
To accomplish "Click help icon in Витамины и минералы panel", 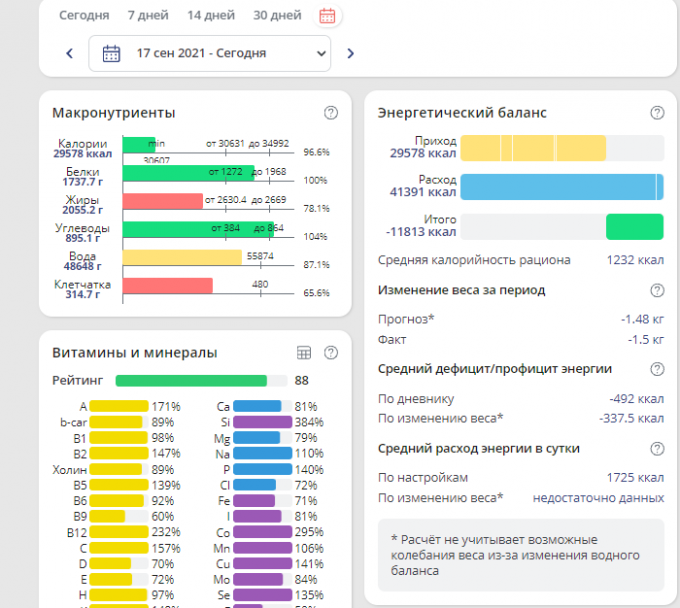I will tap(331, 353).
